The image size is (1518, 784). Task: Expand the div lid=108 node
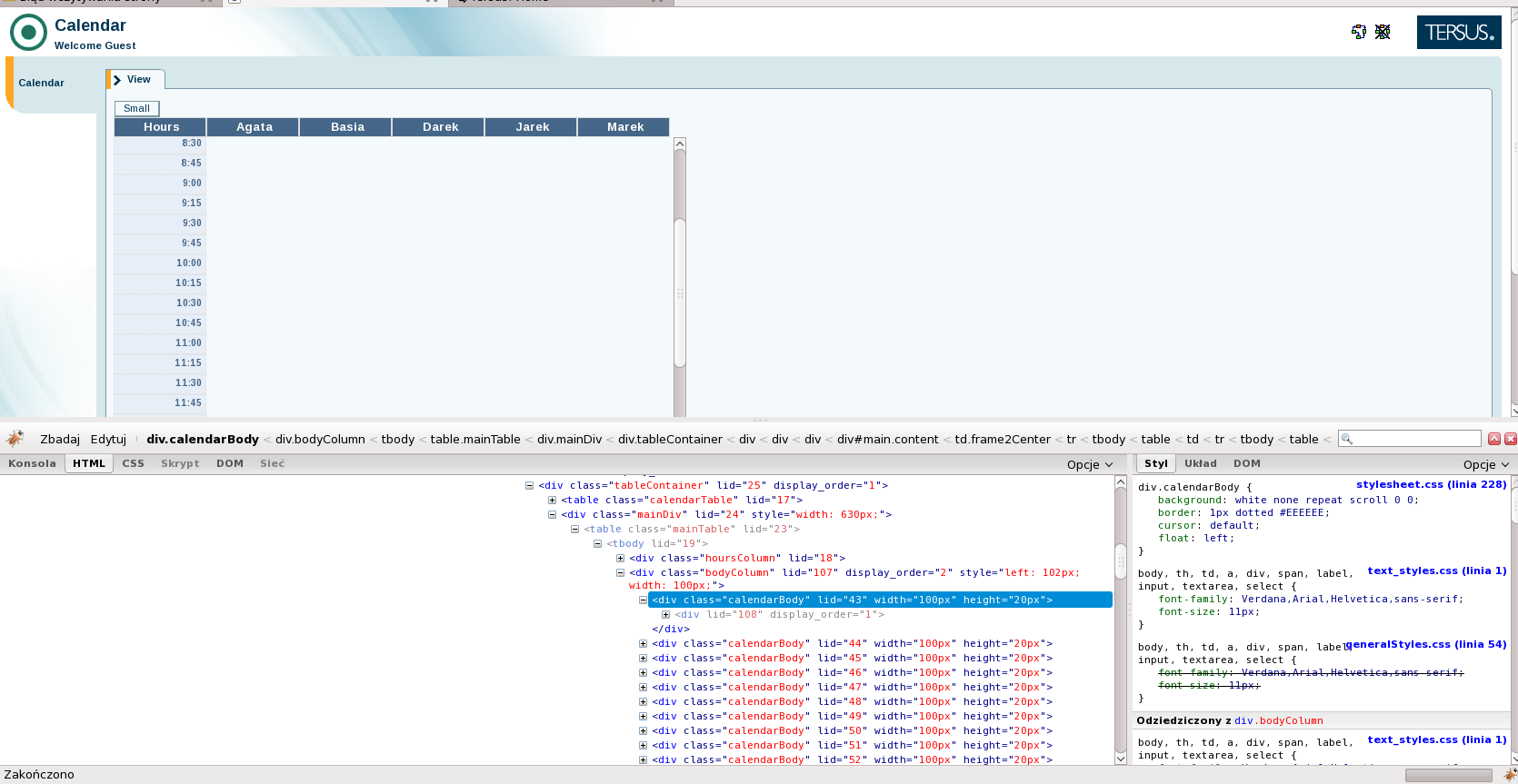[665, 614]
